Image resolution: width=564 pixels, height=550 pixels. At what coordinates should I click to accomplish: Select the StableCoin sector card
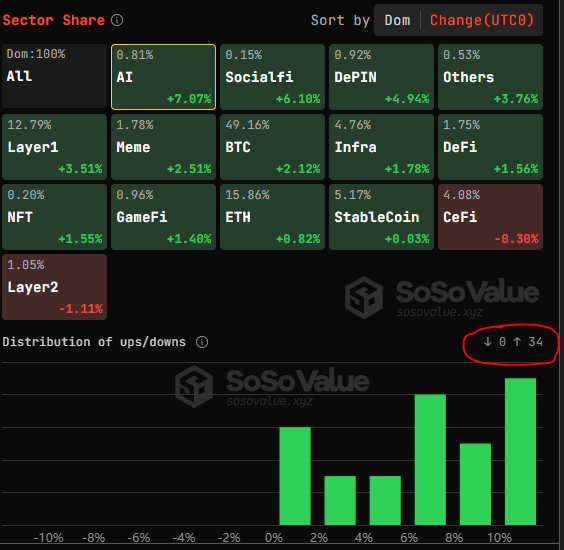pyautogui.click(x=381, y=217)
